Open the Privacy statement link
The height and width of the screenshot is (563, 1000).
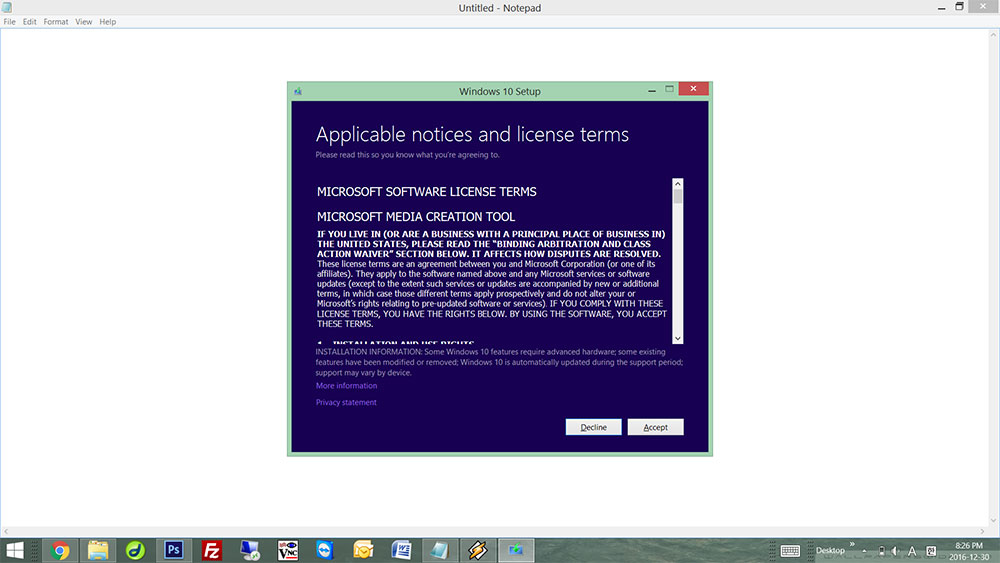pos(346,402)
